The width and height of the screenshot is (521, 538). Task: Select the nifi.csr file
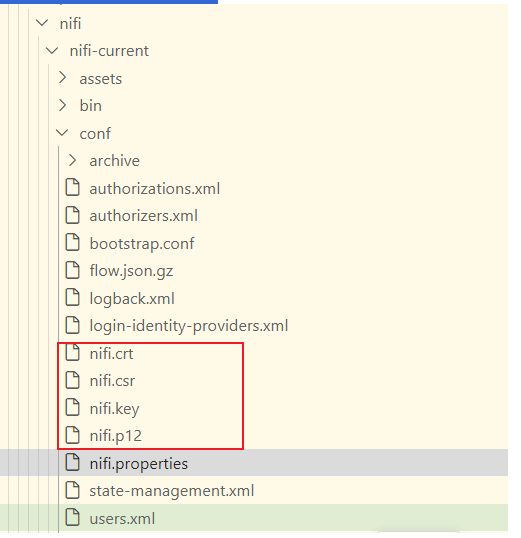(112, 381)
